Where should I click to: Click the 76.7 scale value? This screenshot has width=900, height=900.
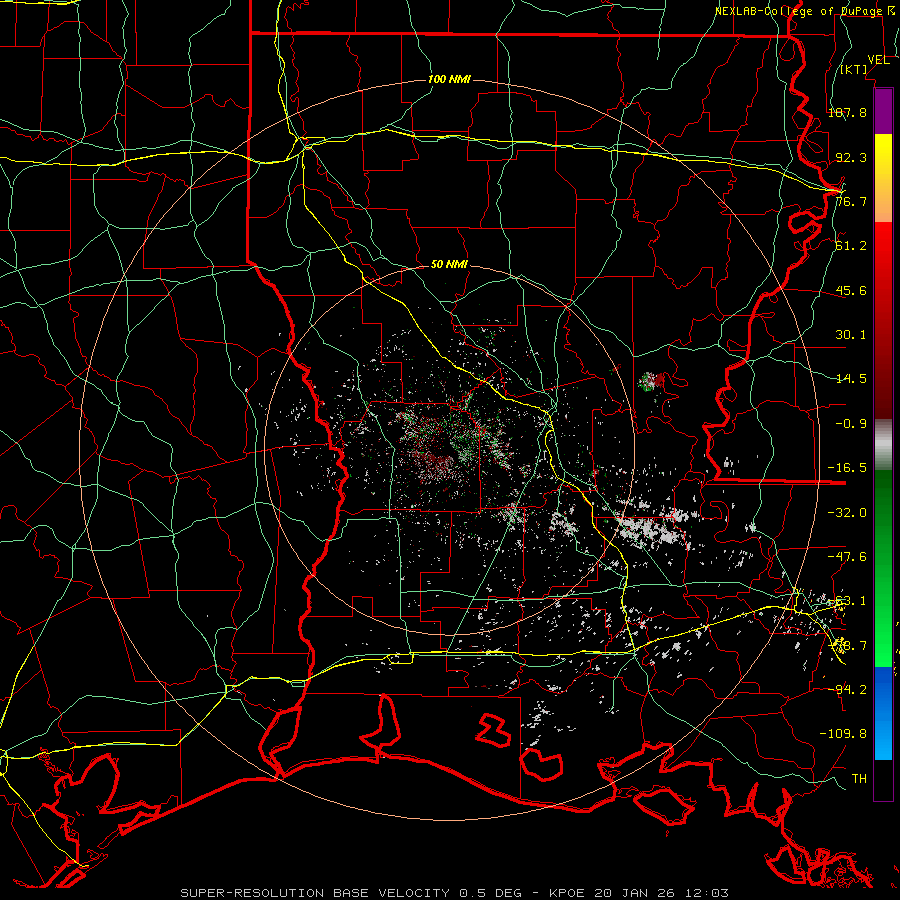pos(851,201)
